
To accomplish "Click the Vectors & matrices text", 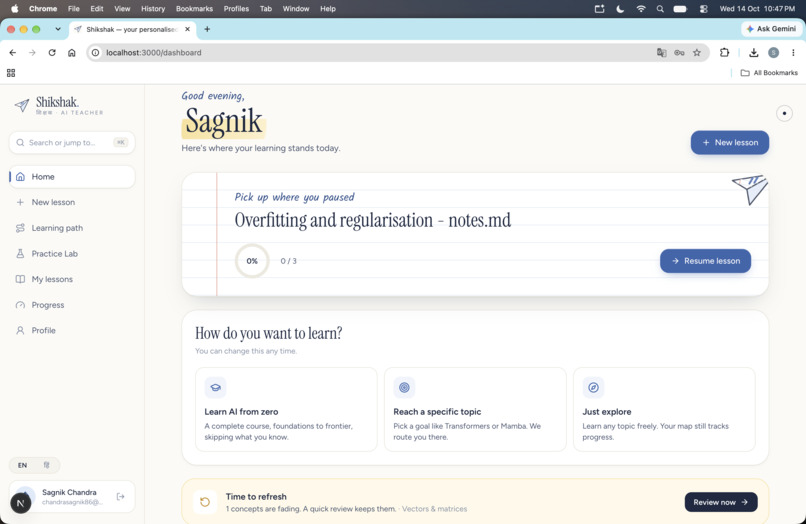I will click(x=434, y=509).
